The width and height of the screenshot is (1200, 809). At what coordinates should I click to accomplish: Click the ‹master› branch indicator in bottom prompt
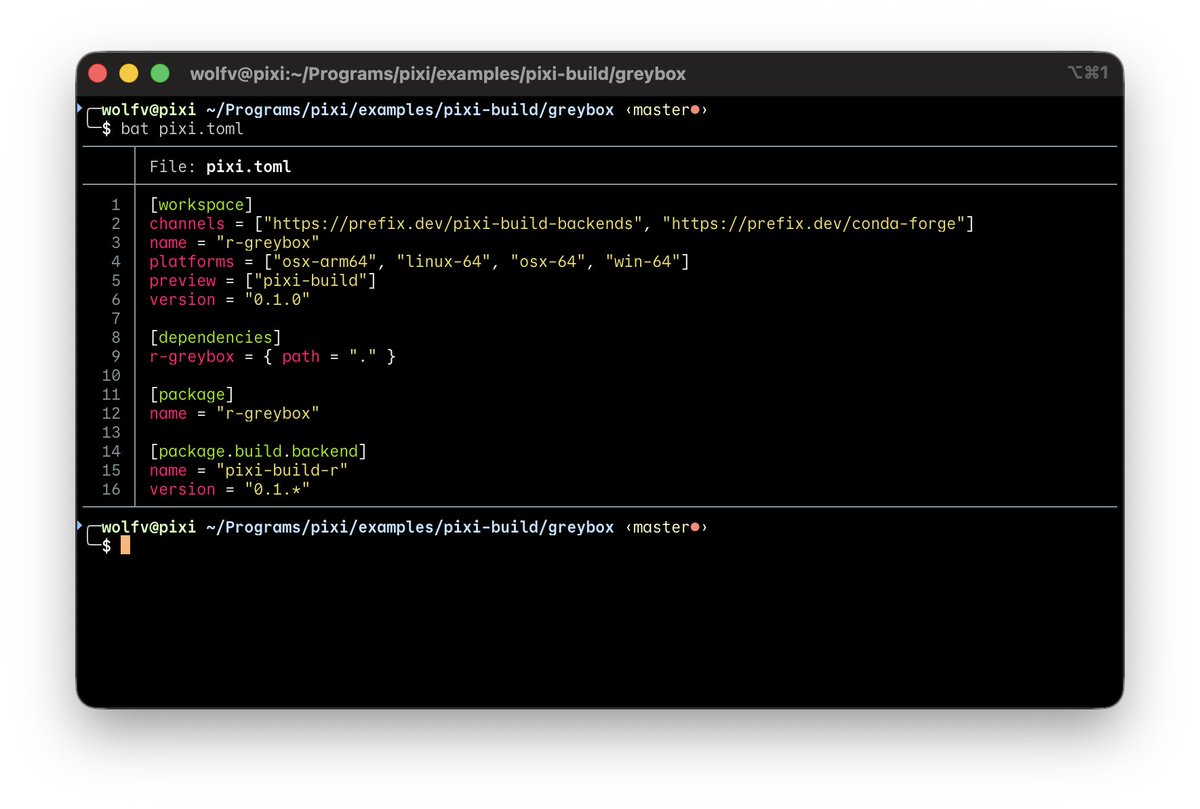666,527
